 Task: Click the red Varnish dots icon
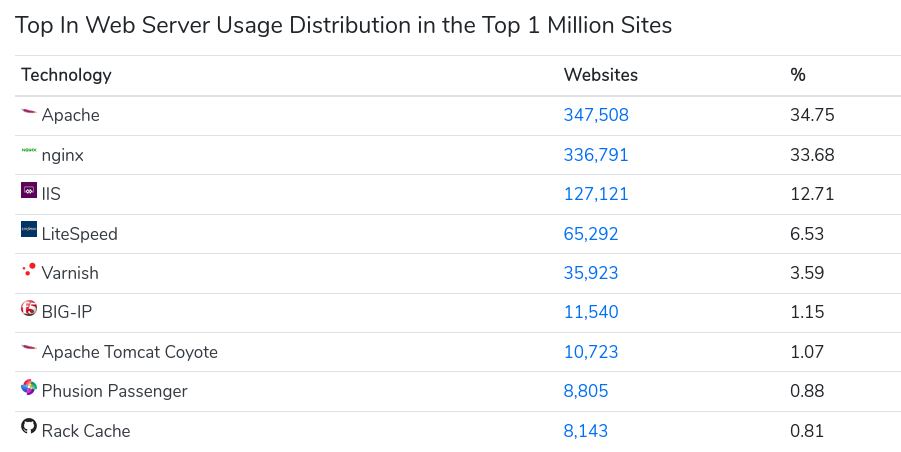tap(29, 270)
